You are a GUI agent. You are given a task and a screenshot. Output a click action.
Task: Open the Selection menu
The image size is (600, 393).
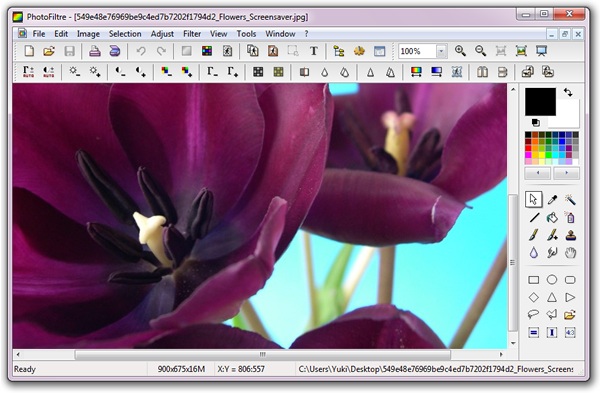(125, 34)
